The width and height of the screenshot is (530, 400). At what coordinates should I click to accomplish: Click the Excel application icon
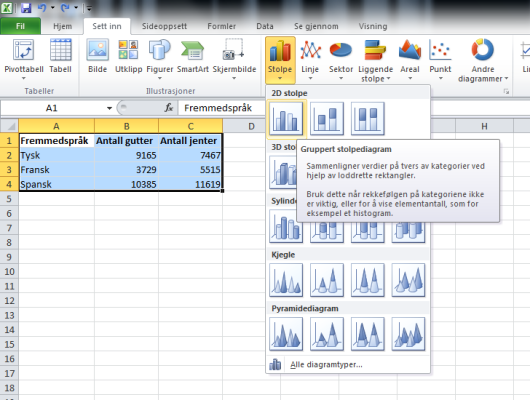coord(7,7)
